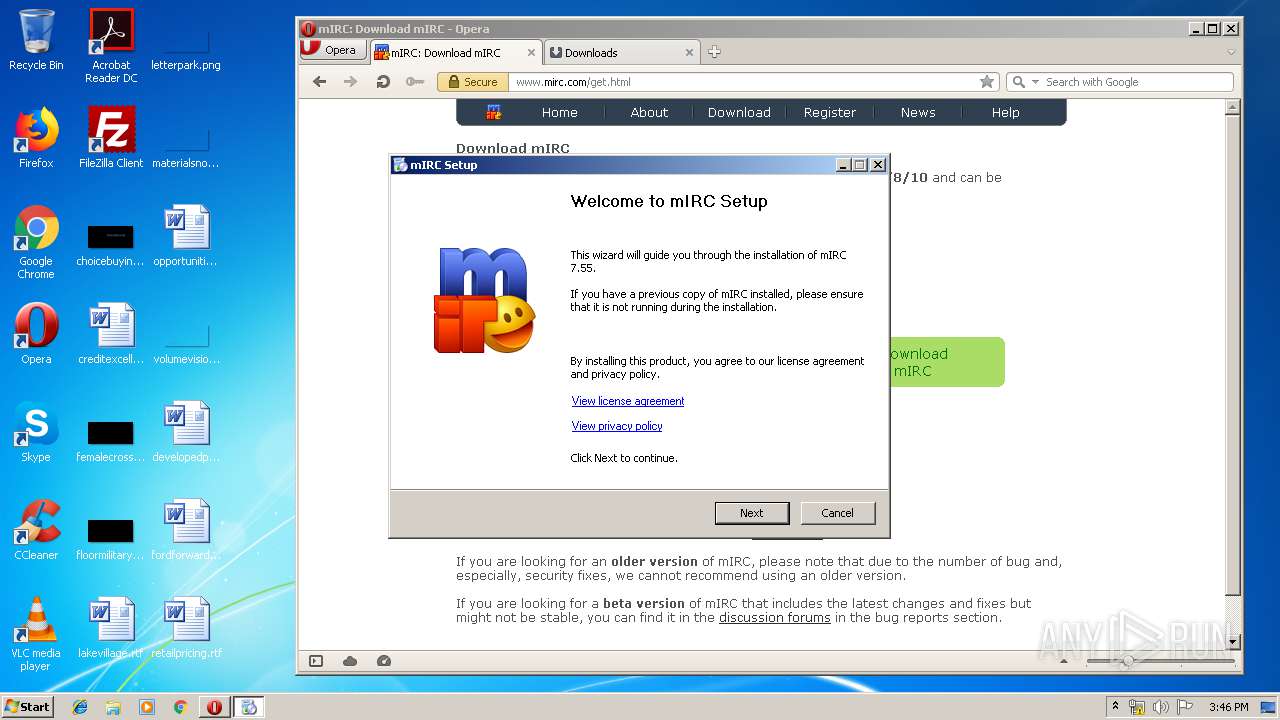1280x720 pixels.
Task: Open the Google Chrome desktop shortcut
Action: (36, 243)
